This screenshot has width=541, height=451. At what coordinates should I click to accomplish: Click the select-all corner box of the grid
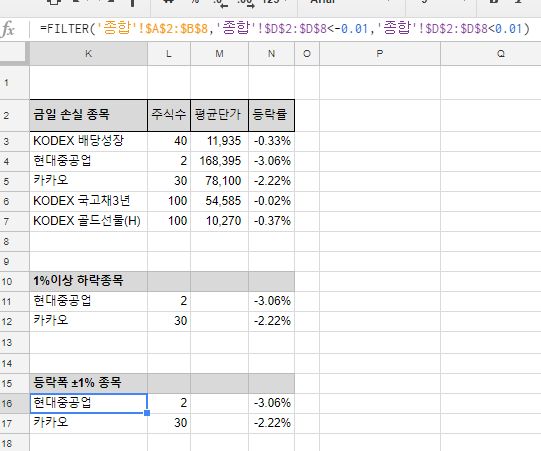pos(14,53)
